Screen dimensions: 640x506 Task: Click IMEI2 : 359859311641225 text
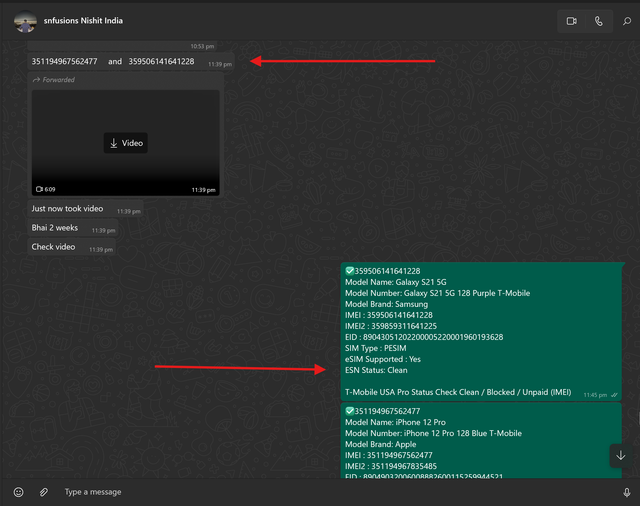(x=391, y=326)
